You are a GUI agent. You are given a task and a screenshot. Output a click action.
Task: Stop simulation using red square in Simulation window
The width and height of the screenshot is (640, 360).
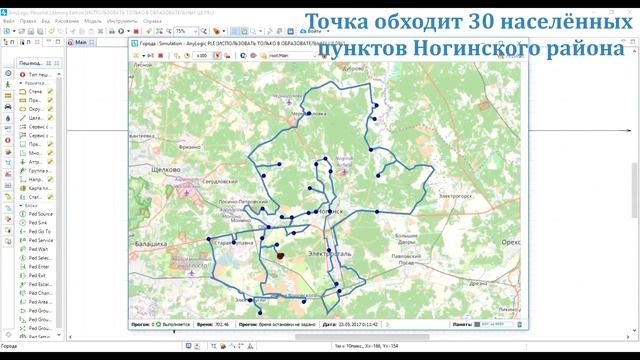point(160,56)
